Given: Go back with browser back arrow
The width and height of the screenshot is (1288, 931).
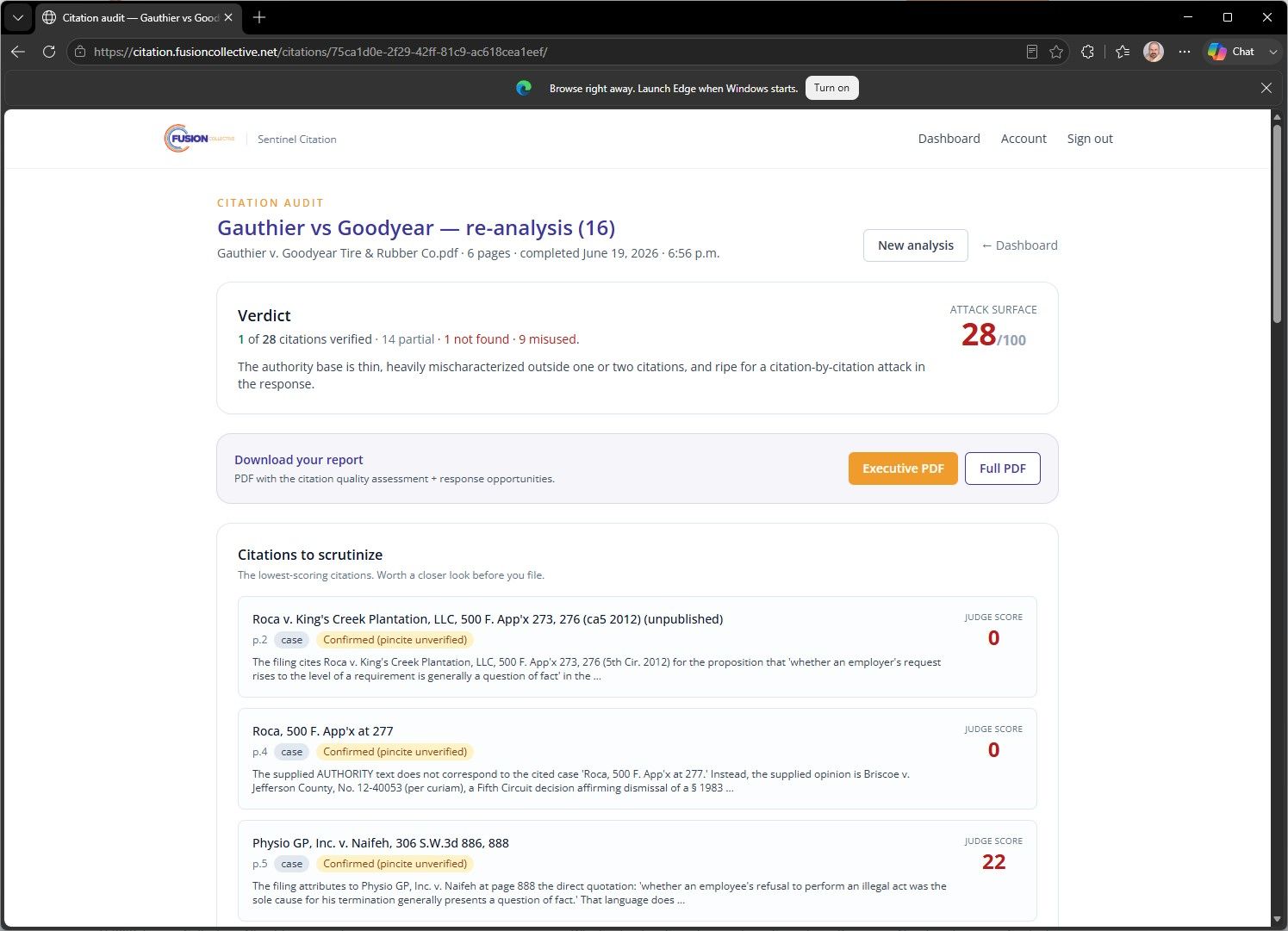Looking at the screenshot, I should pyautogui.click(x=18, y=52).
